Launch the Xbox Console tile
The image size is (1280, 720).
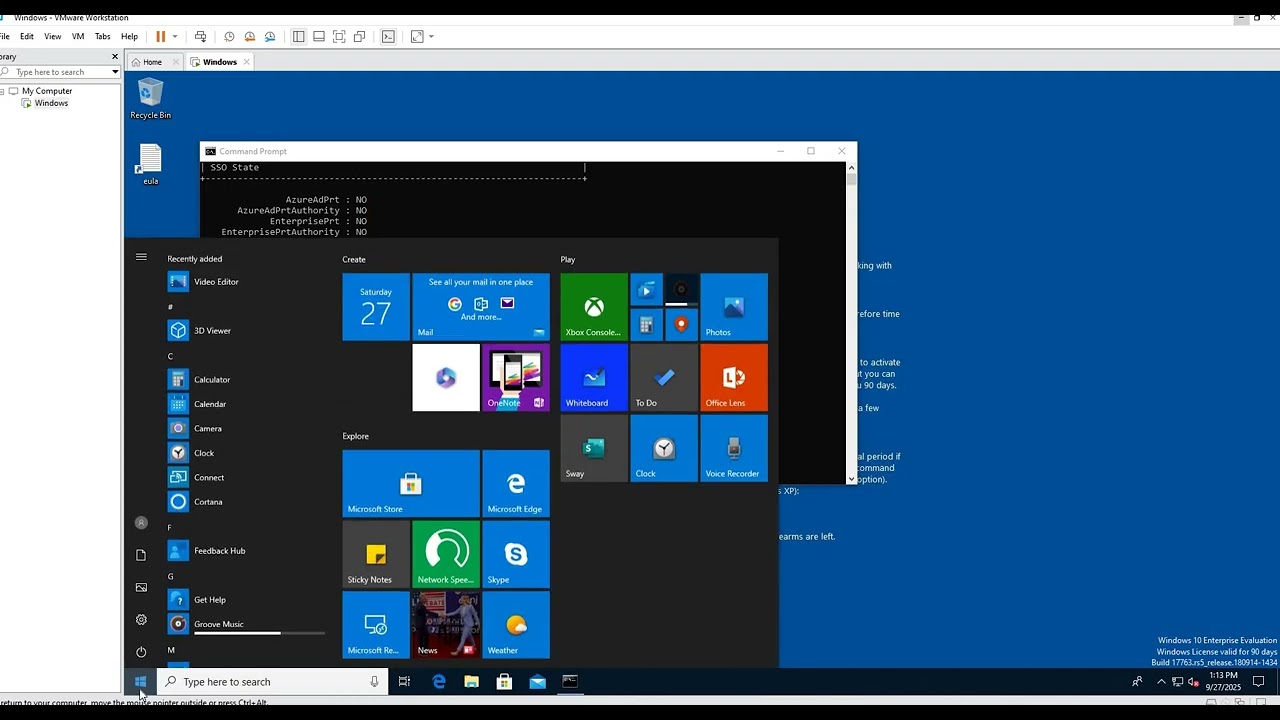click(594, 307)
